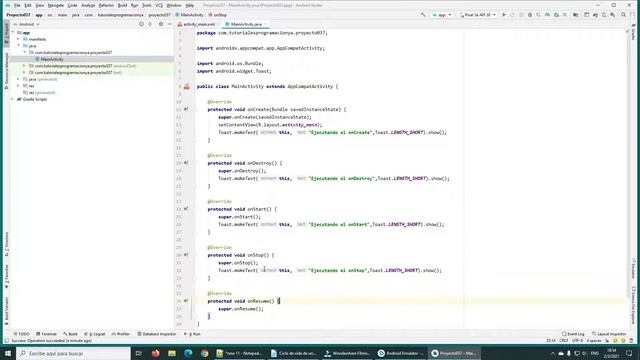The width and height of the screenshot is (640, 360).
Task: Open the Search Everywhere magnifier icon
Action: point(624,15)
